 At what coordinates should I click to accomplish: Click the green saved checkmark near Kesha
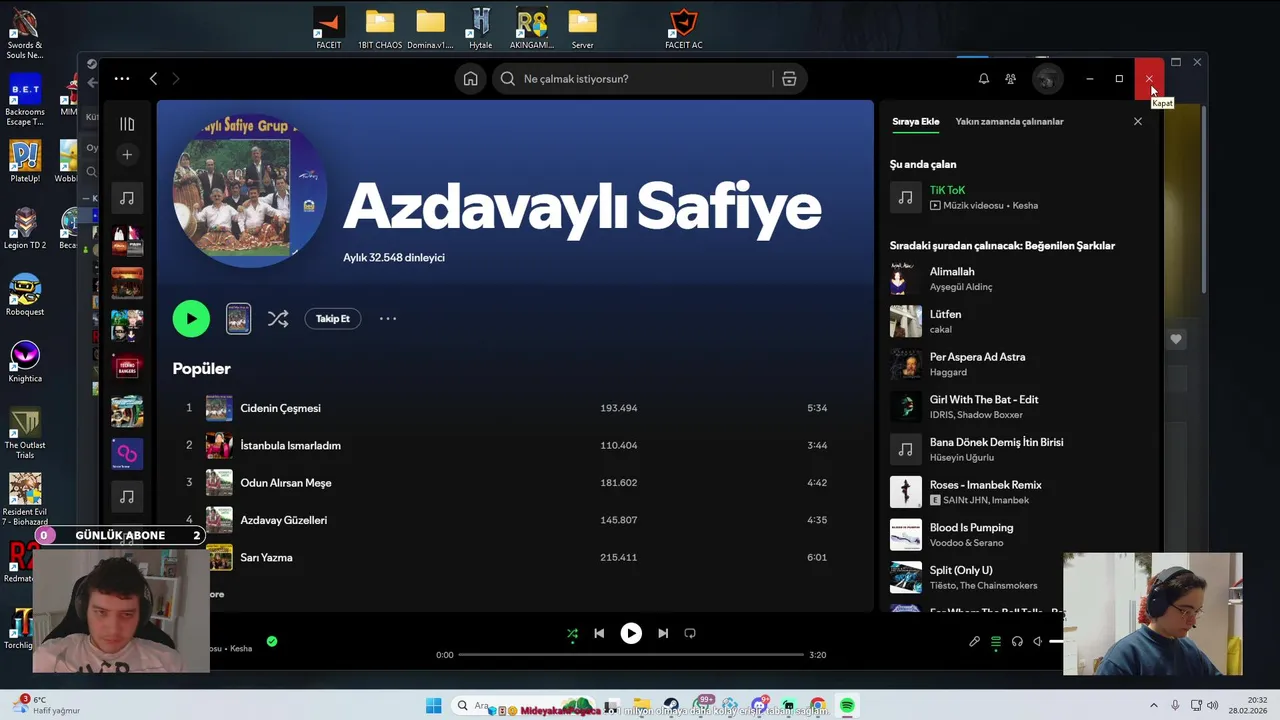(x=272, y=641)
